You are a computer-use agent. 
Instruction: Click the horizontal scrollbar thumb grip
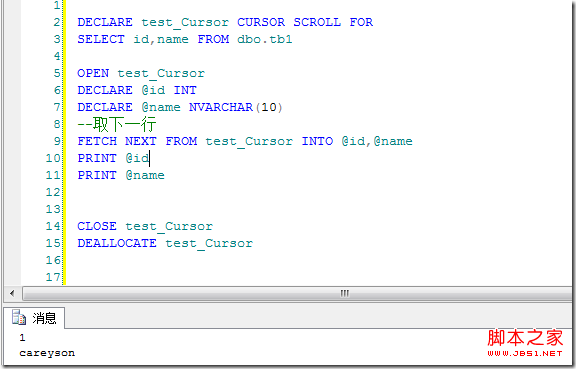(x=344, y=293)
